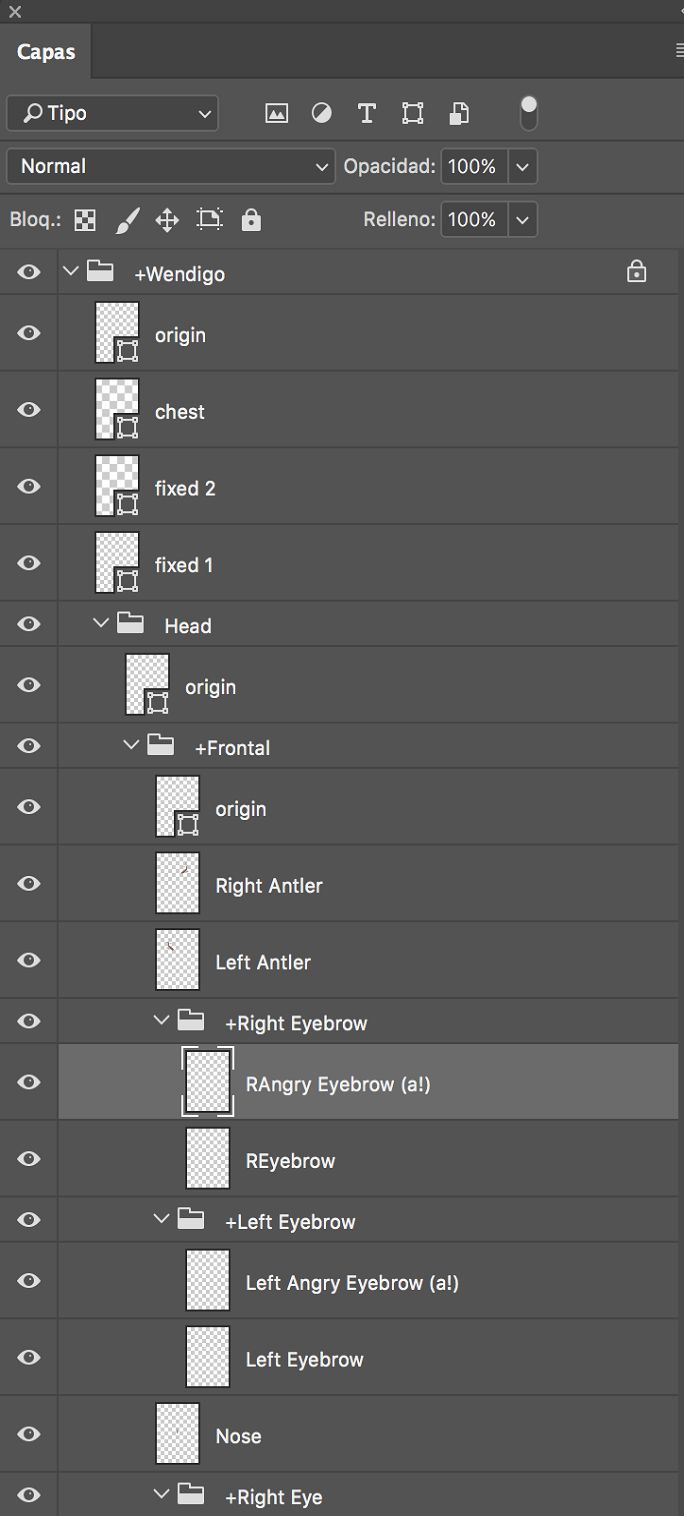684x1516 pixels.
Task: Hide the Nose layer
Action: (29, 1434)
